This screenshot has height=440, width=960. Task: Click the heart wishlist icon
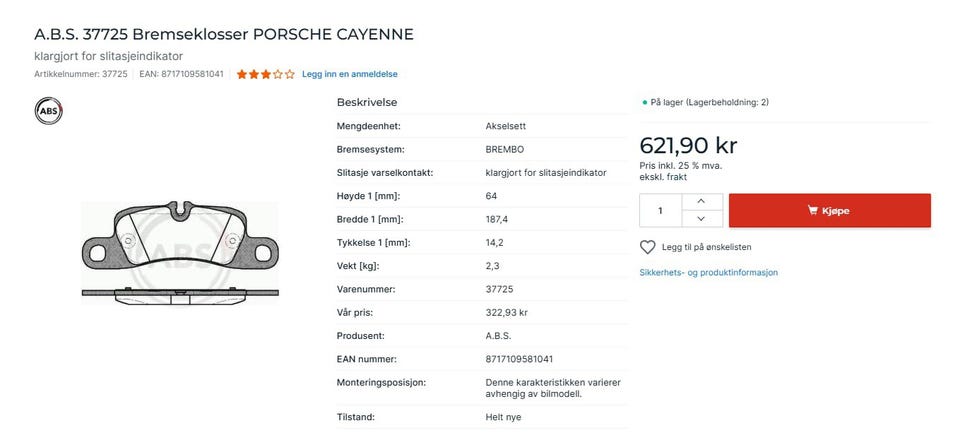pyautogui.click(x=647, y=247)
